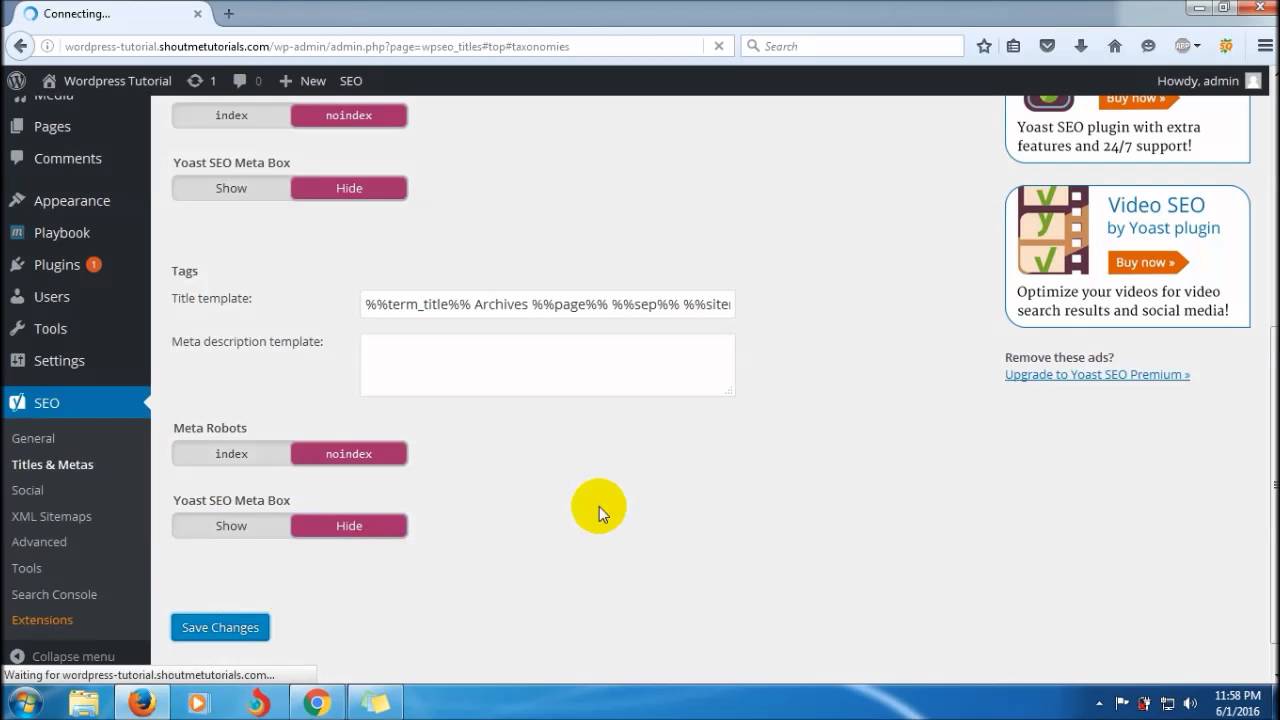Stop loading with the address bar X
Screen dimensions: 1280x720
coord(718,46)
